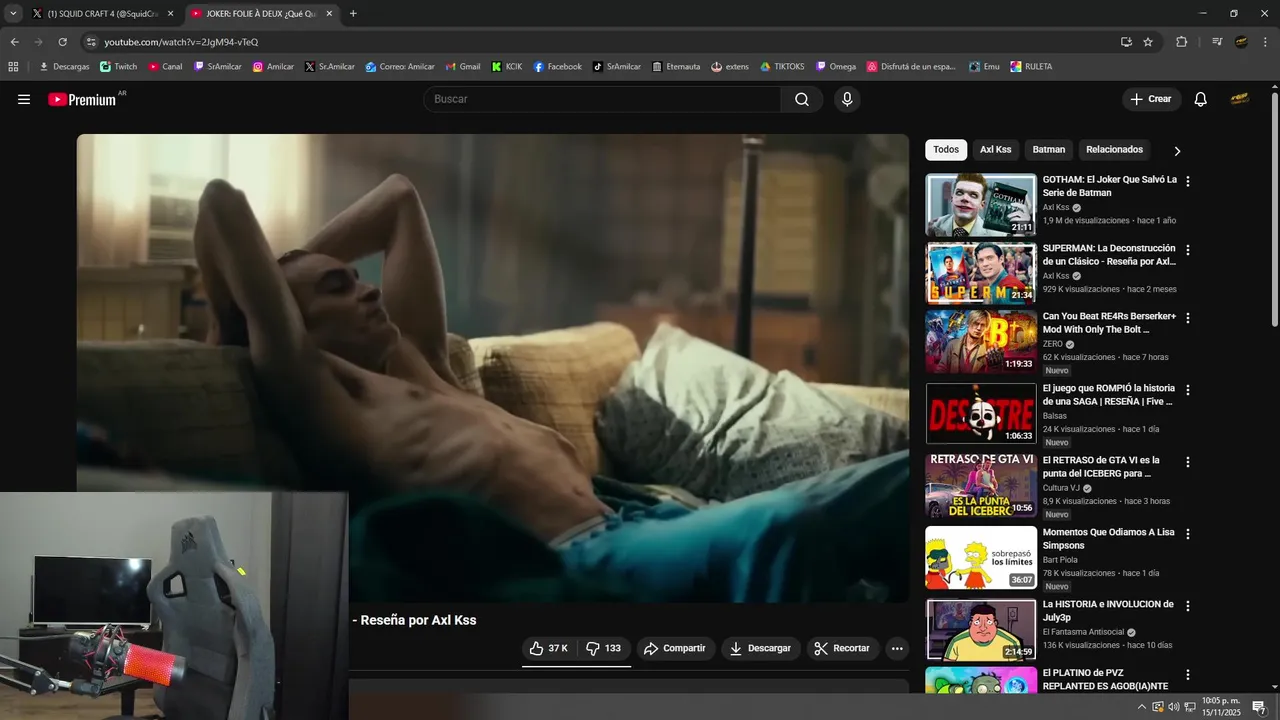This screenshot has height=720, width=1280.
Task: Open Windows notification center with 7 alerts
Action: coord(1260,707)
